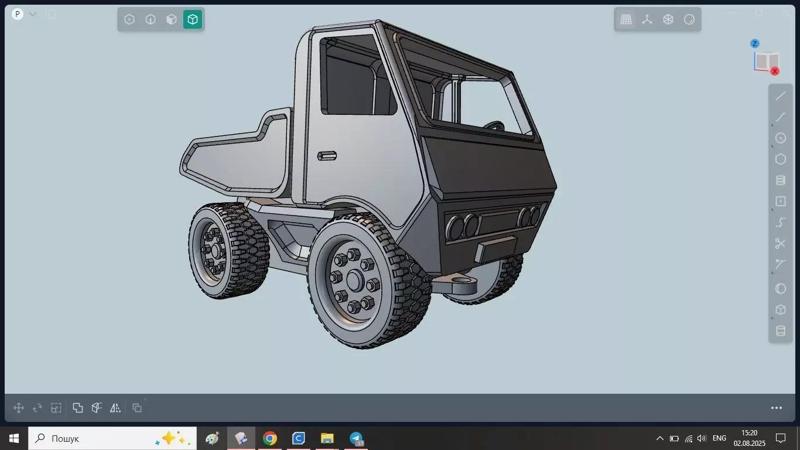The height and width of the screenshot is (450, 800).
Task: Open the dropdown arrow beside the P logo
Action: [x=33, y=14]
